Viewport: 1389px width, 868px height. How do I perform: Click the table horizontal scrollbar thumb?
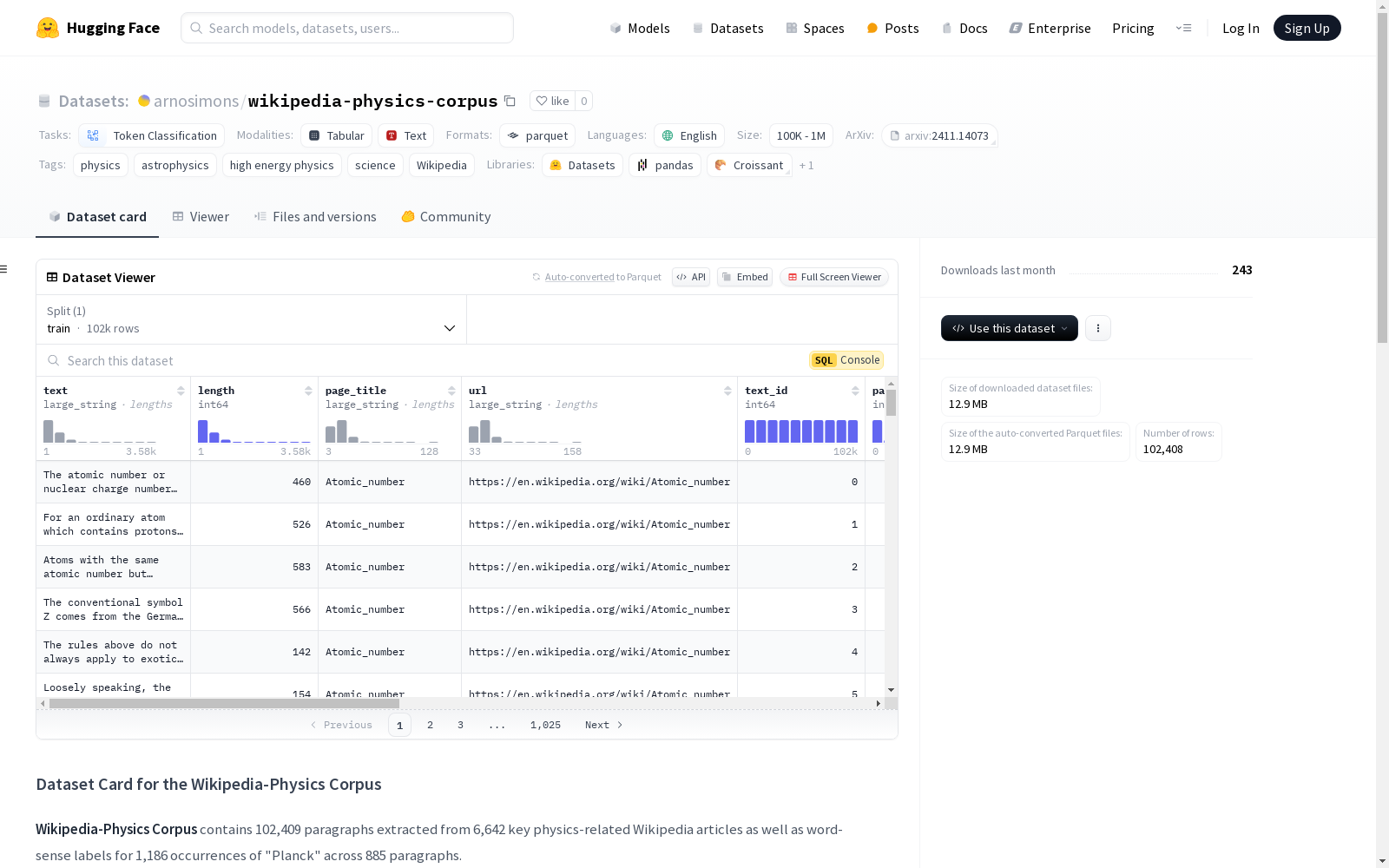pos(224,703)
